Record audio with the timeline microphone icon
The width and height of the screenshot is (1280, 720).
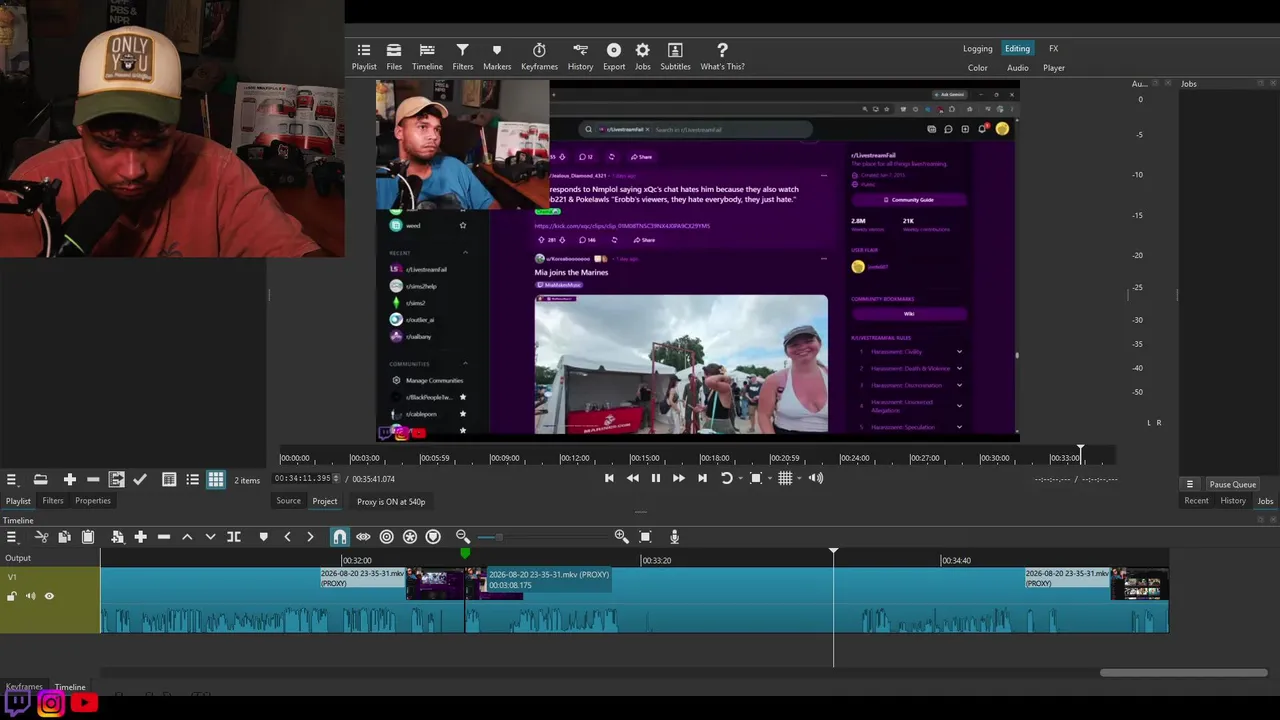click(674, 537)
